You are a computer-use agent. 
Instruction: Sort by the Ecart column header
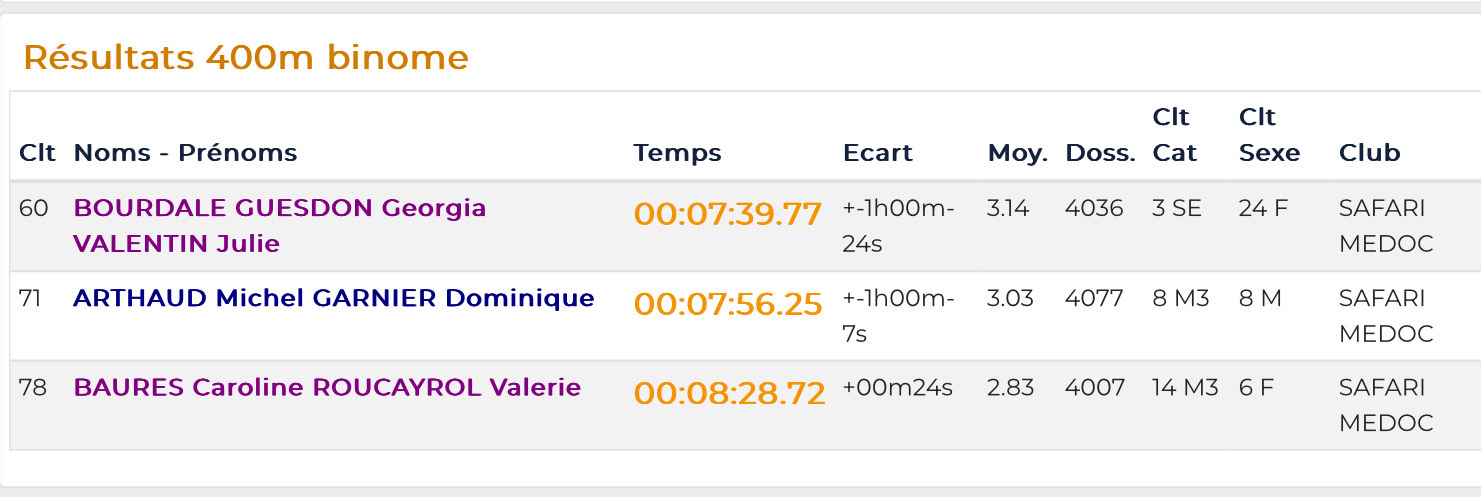click(x=877, y=153)
